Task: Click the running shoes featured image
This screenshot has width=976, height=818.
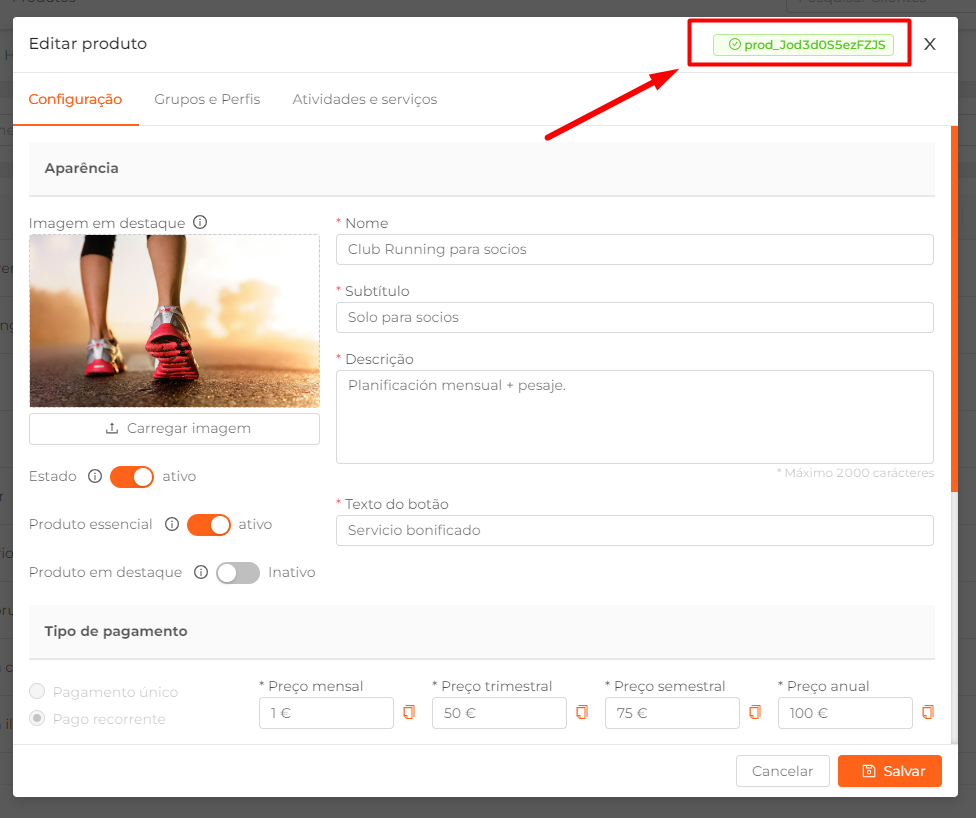Action: tap(174, 321)
